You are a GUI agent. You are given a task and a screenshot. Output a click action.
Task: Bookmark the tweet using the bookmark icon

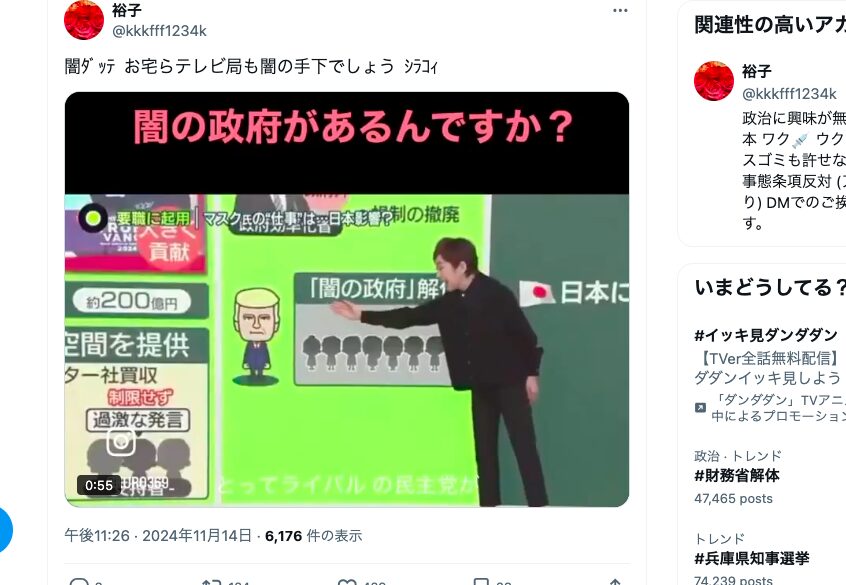(480, 582)
